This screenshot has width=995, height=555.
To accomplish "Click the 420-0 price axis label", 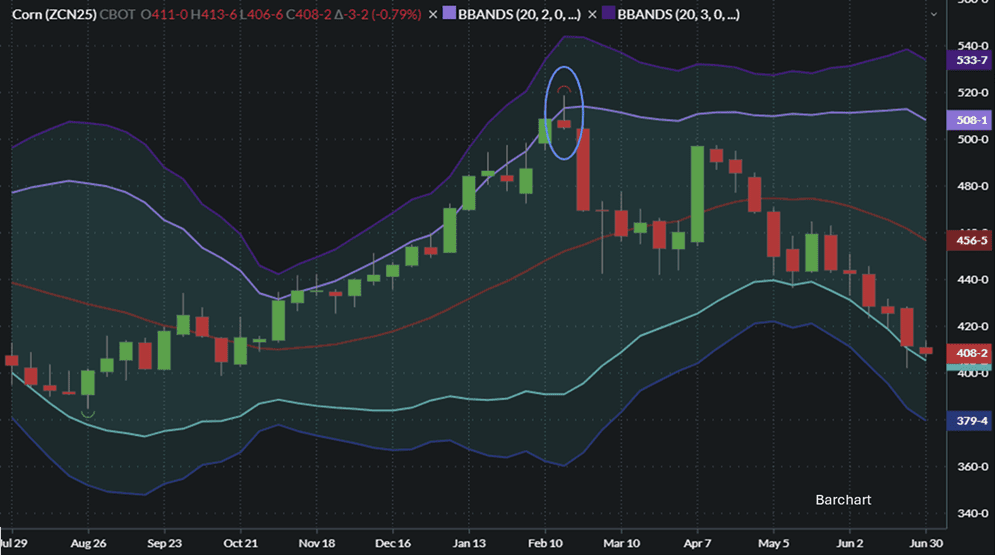I will point(972,327).
